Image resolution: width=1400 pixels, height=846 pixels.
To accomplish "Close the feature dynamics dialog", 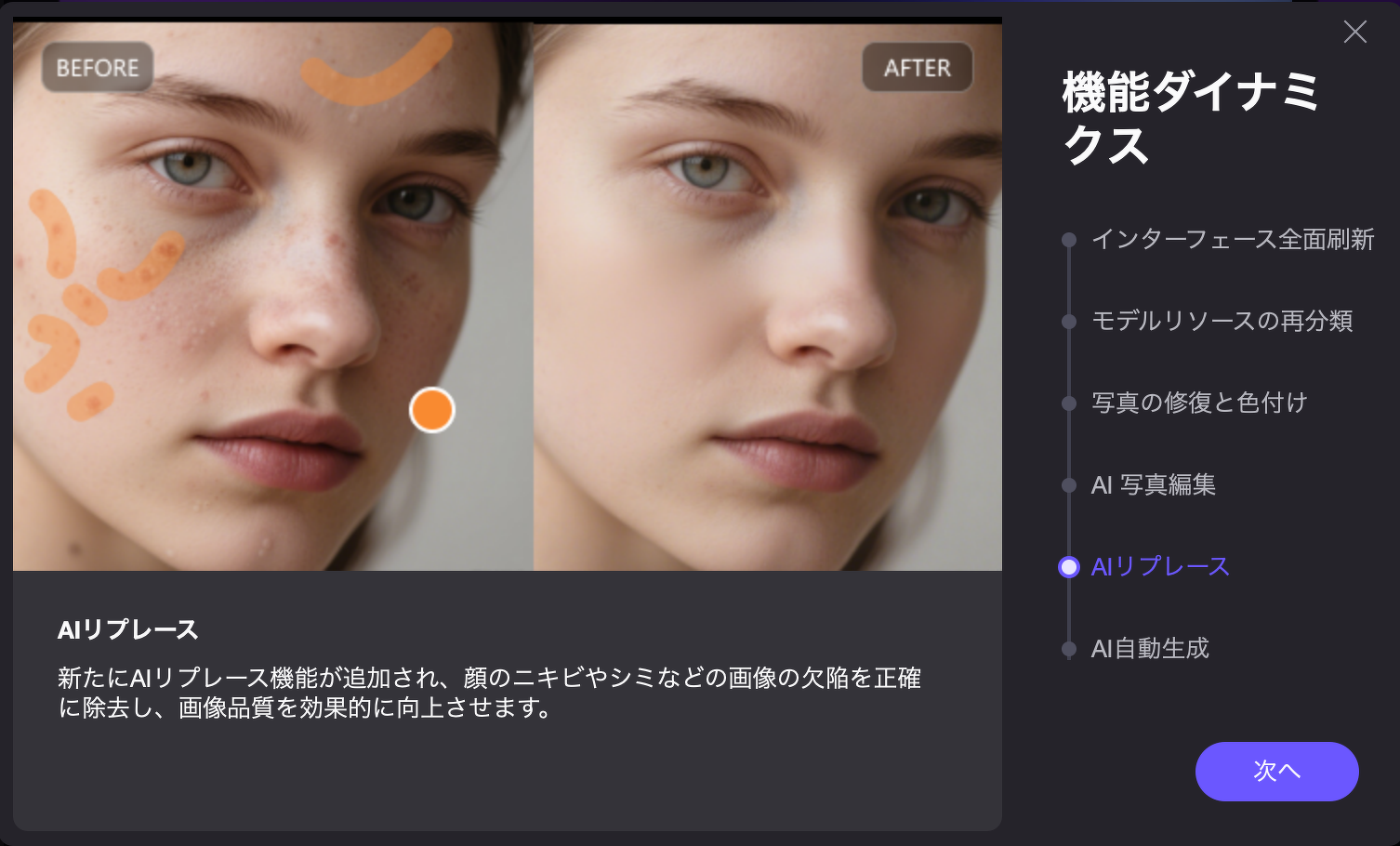I will coord(1355,32).
